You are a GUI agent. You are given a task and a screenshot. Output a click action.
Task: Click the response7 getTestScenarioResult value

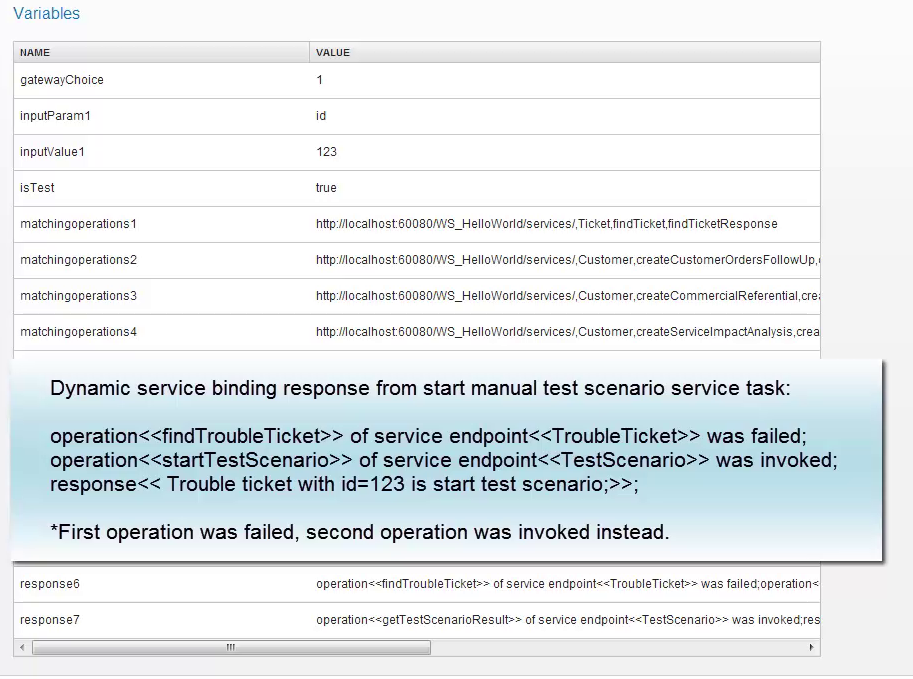(x=568, y=620)
